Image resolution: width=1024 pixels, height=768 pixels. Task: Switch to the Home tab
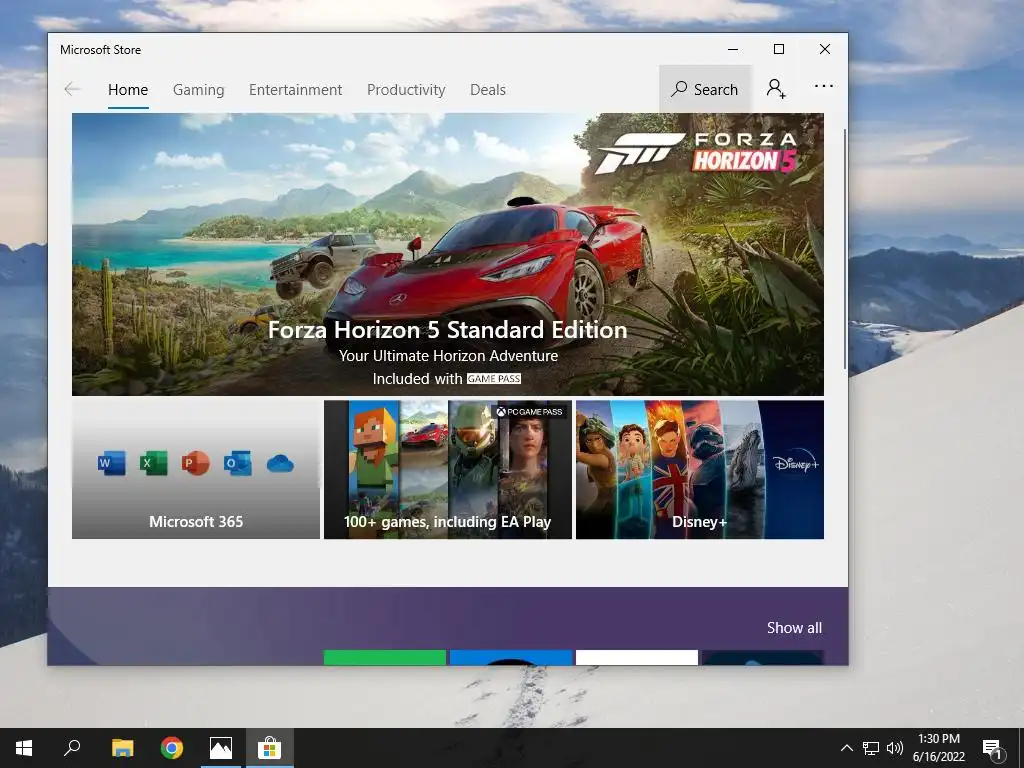128,89
